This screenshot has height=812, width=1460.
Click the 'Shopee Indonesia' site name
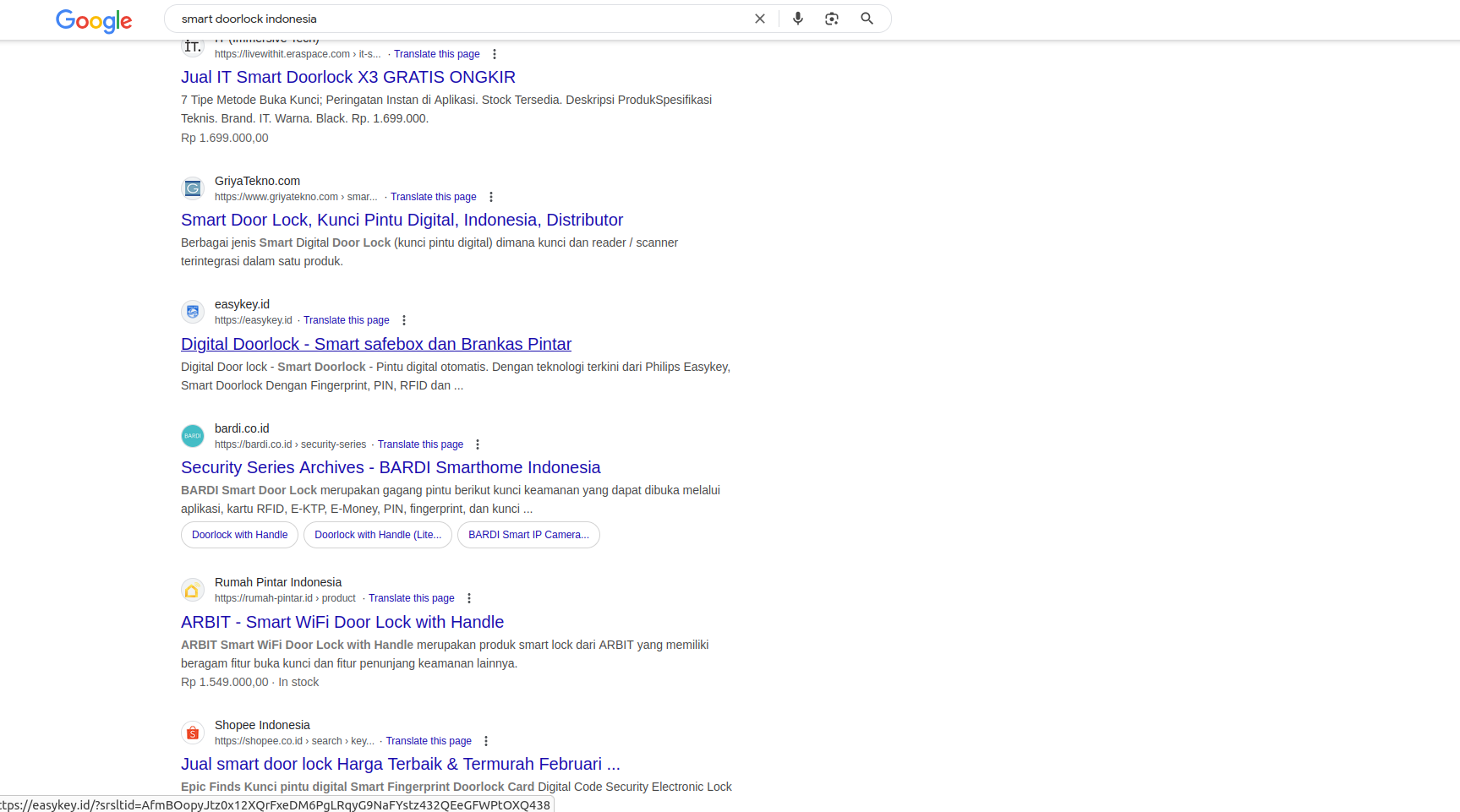[262, 725]
